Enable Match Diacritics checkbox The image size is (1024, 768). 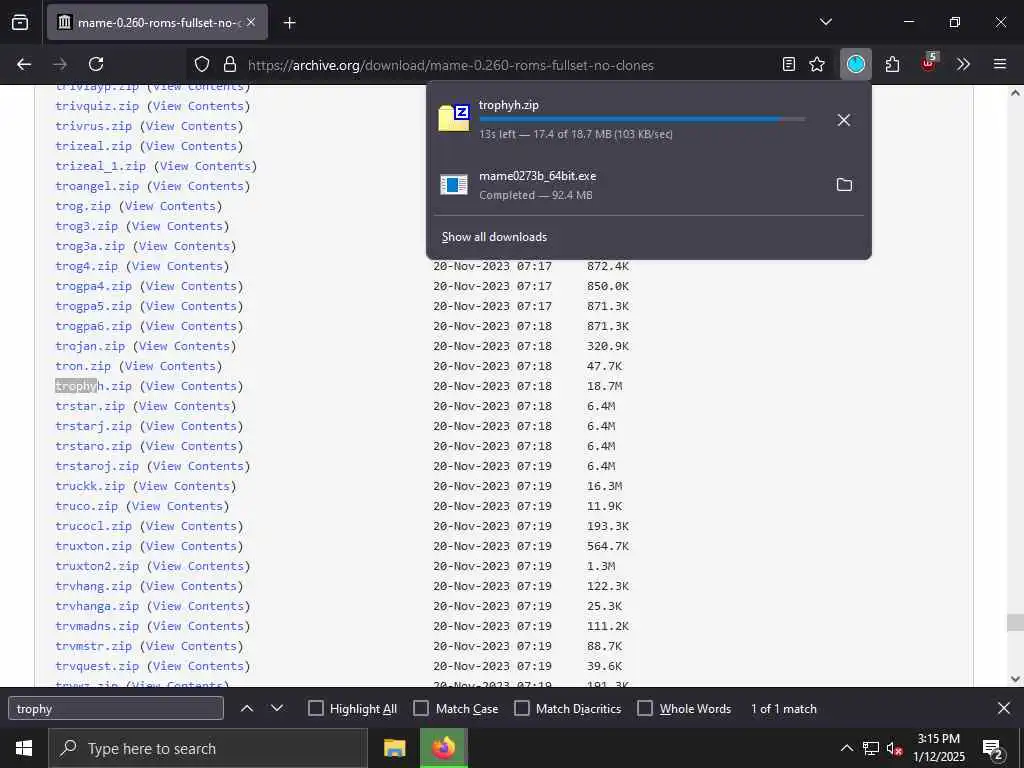[522, 709]
